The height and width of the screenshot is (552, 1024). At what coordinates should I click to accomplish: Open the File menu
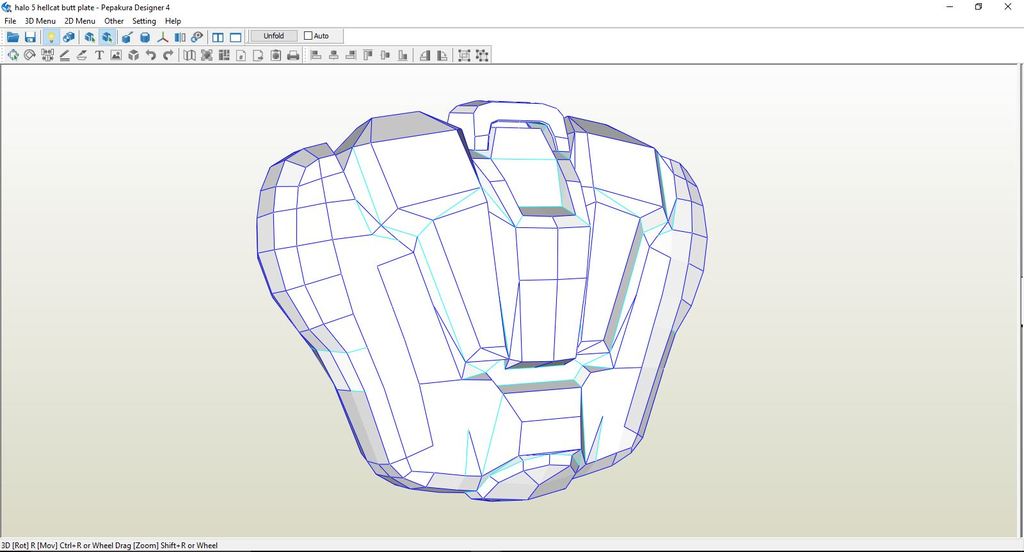[x=10, y=21]
